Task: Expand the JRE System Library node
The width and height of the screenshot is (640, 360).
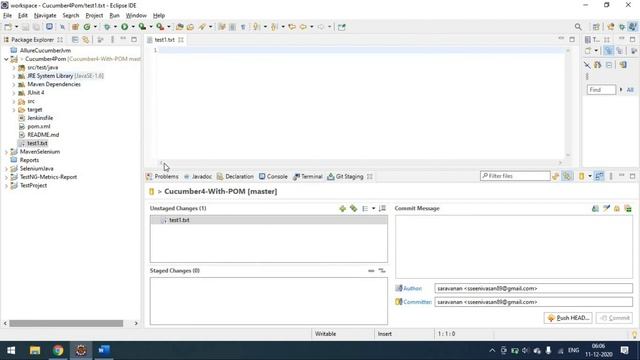Action: pyautogui.click(x=14, y=76)
